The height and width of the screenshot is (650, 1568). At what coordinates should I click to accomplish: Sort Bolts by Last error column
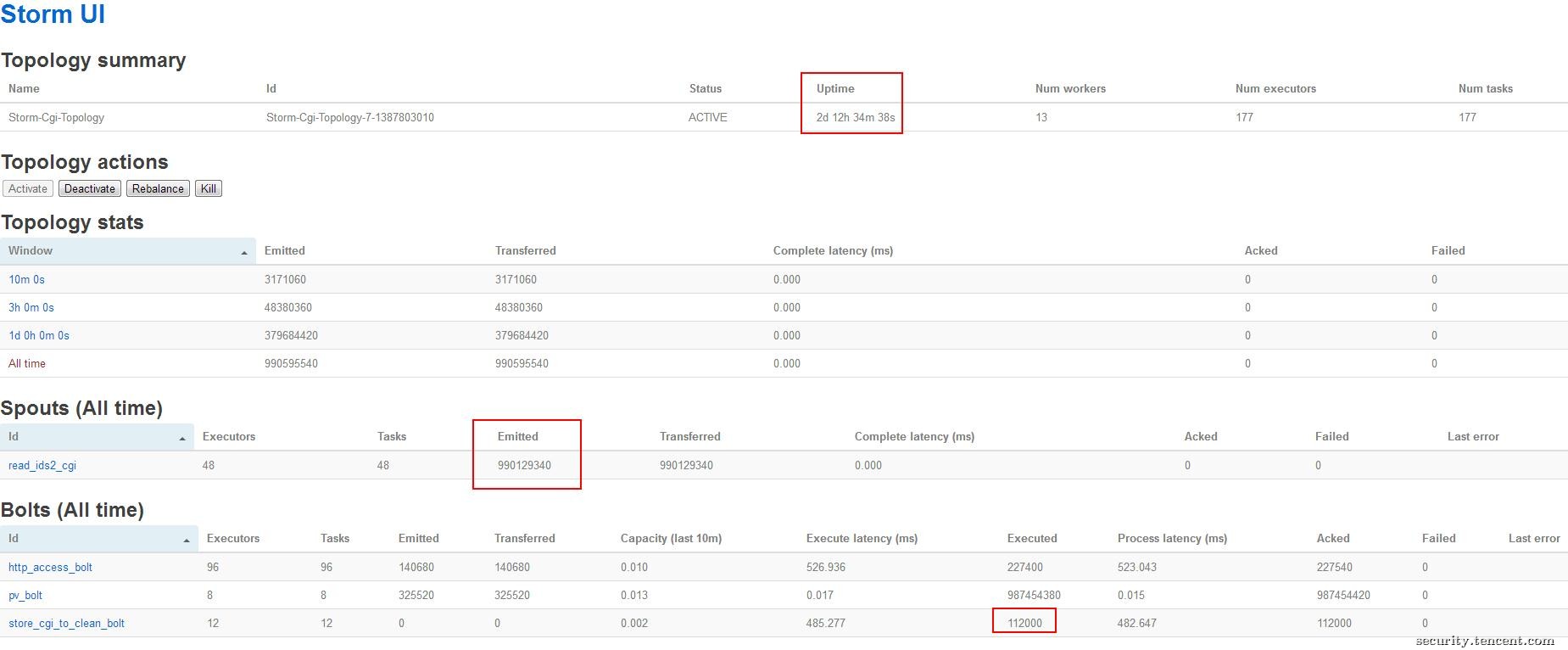(1534, 538)
